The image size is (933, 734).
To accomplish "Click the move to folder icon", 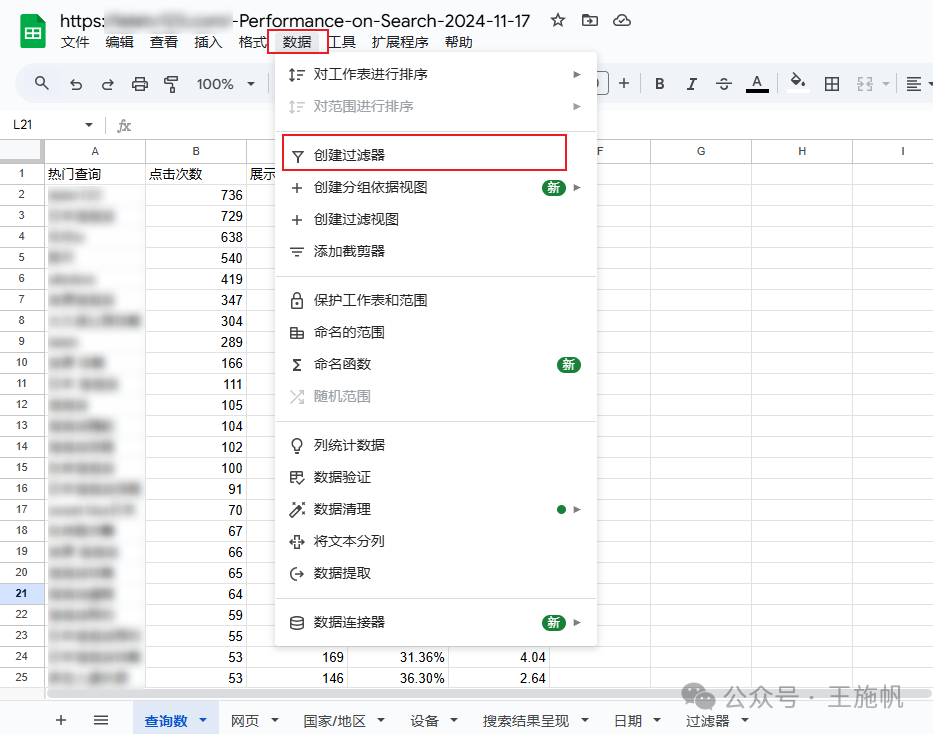I will 590,20.
